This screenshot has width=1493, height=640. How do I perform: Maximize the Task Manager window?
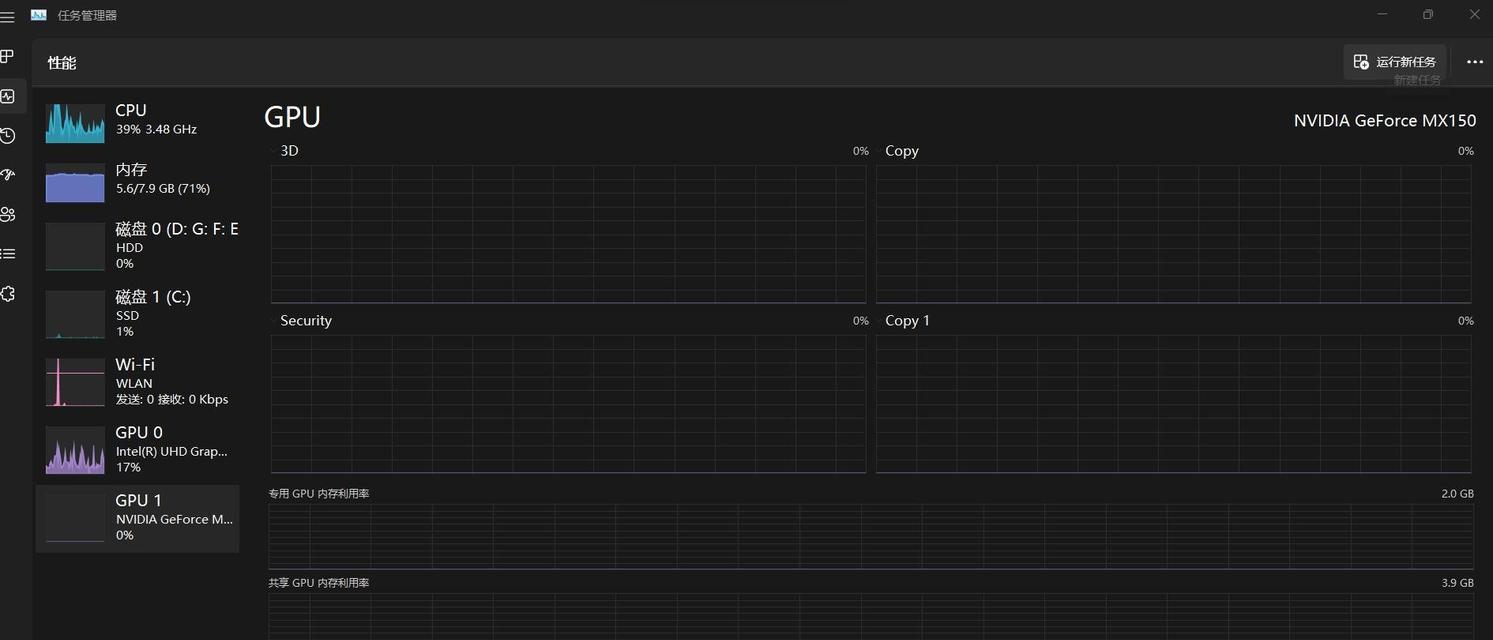point(1428,14)
